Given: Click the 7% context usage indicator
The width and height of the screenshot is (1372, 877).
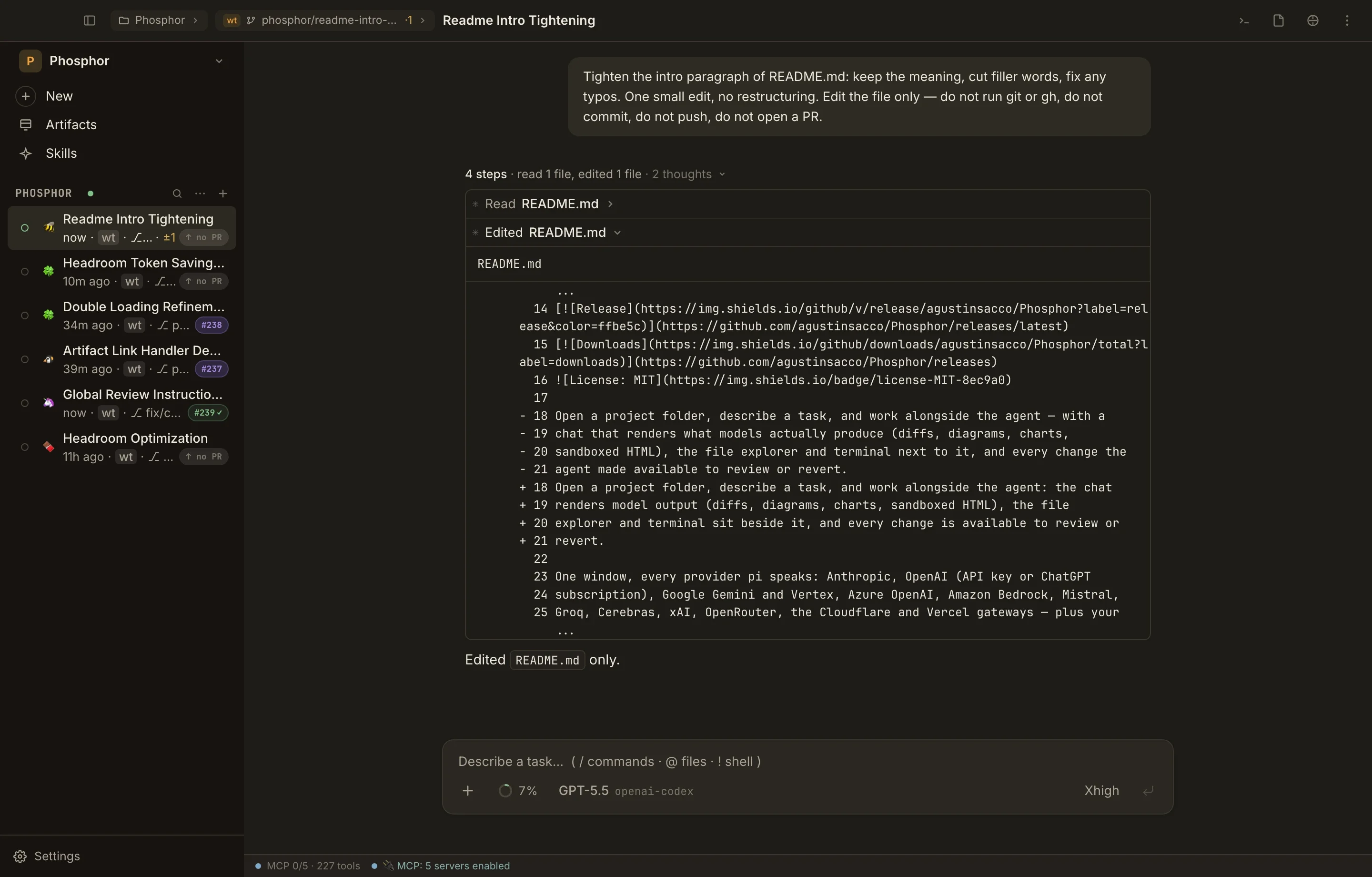Looking at the screenshot, I should (518, 791).
